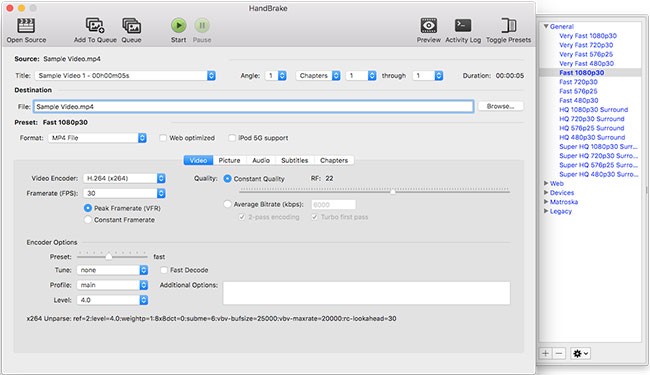Viewport: 650px width, 375px height.
Task: Open the Format MP4 File dropdown
Action: tap(97, 138)
